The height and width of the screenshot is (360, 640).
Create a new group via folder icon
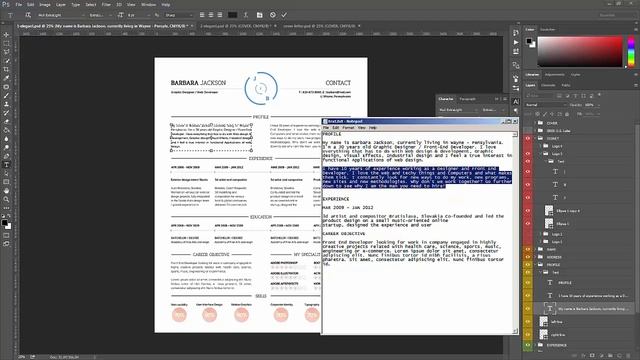click(x=611, y=356)
